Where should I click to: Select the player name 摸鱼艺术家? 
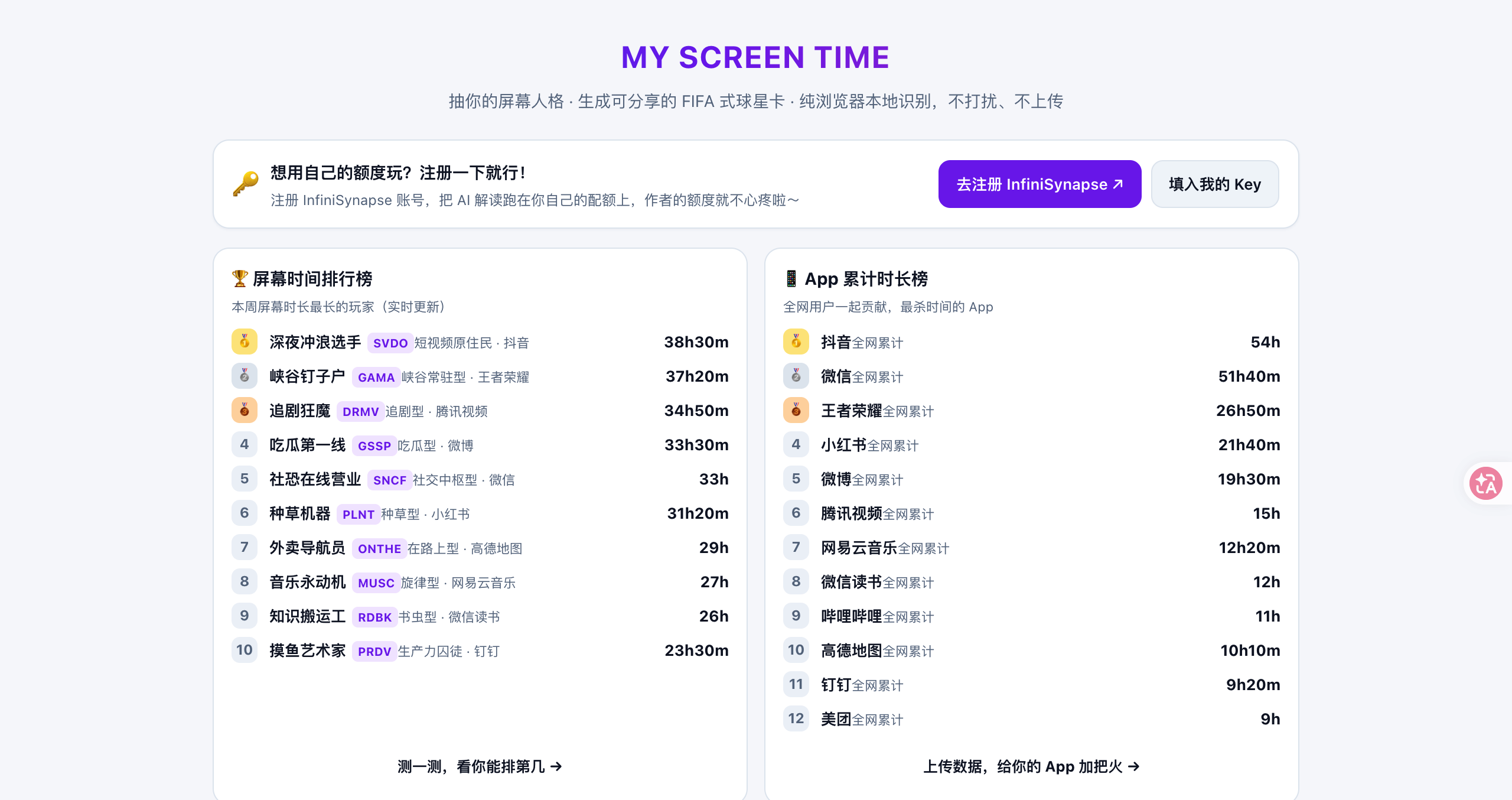pyautogui.click(x=308, y=651)
